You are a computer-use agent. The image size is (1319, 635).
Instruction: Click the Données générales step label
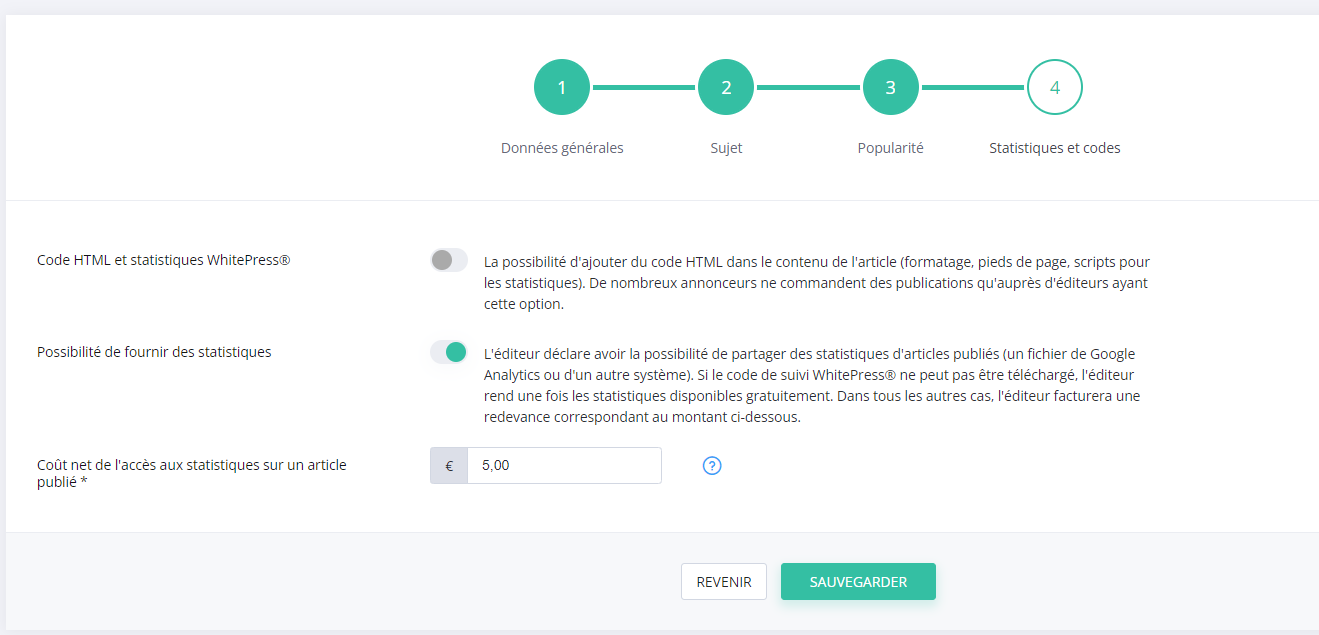coord(562,148)
